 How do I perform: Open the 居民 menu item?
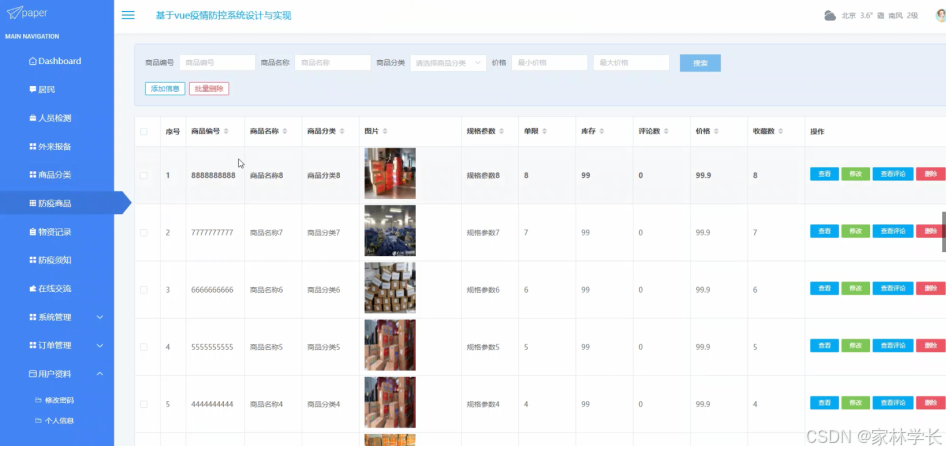[57, 89]
